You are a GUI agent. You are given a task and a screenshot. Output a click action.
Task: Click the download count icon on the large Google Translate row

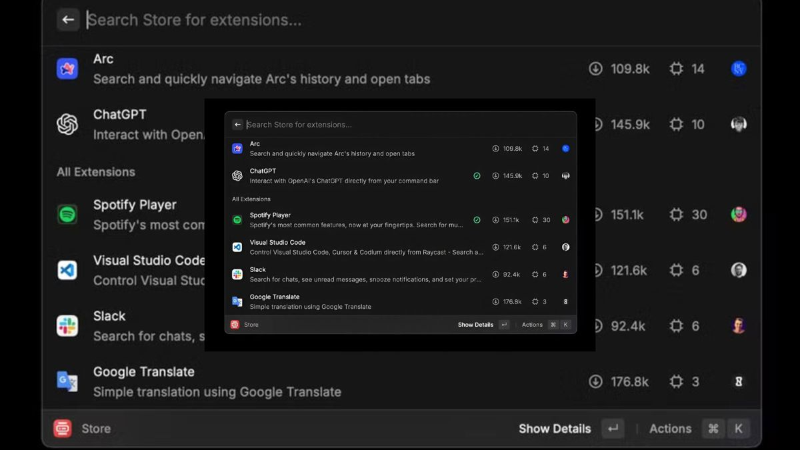(595, 381)
